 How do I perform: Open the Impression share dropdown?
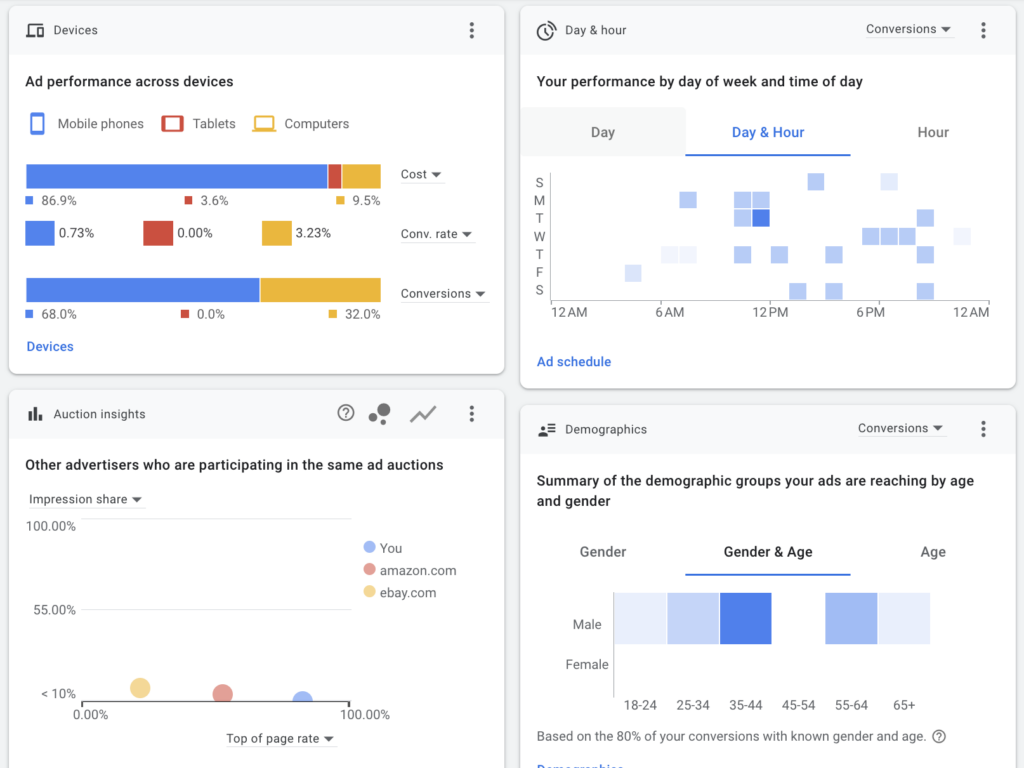coord(86,499)
